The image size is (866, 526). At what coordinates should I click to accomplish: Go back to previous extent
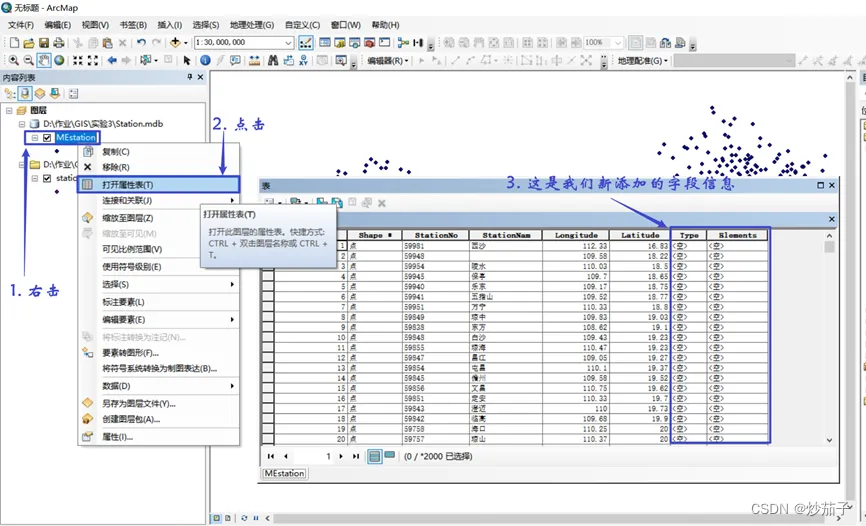112,60
